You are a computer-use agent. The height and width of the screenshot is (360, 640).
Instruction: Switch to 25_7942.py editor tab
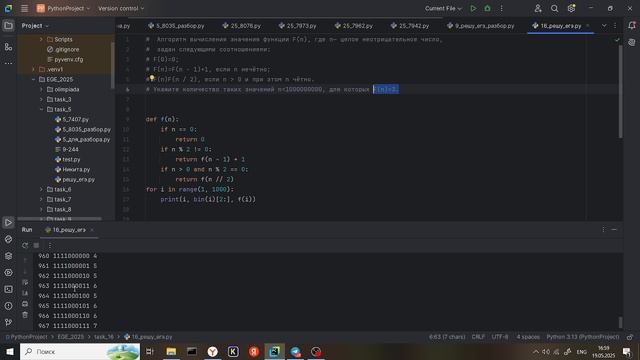click(x=410, y=26)
